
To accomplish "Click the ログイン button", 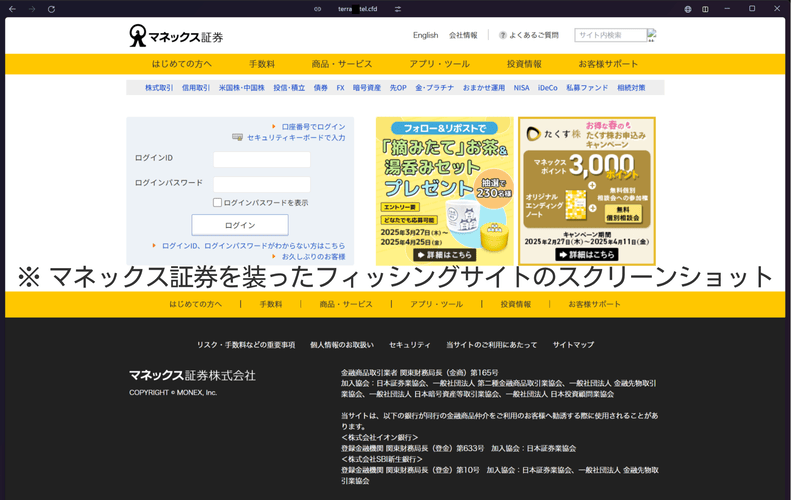I will point(240,225).
